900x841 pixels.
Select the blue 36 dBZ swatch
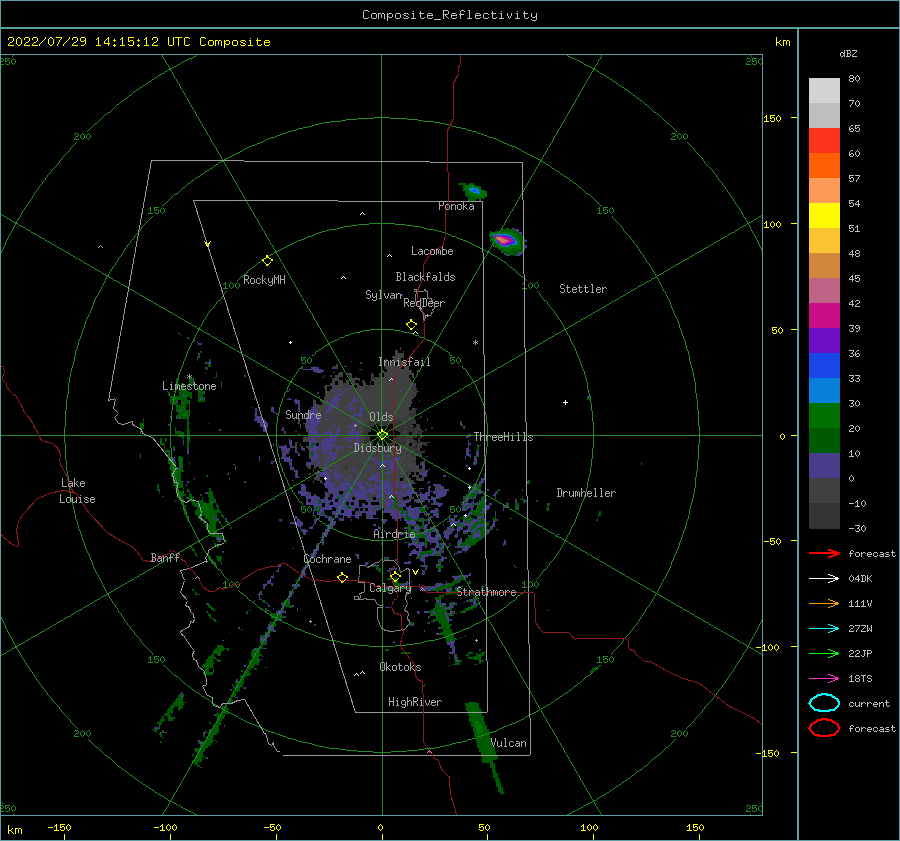(x=824, y=365)
